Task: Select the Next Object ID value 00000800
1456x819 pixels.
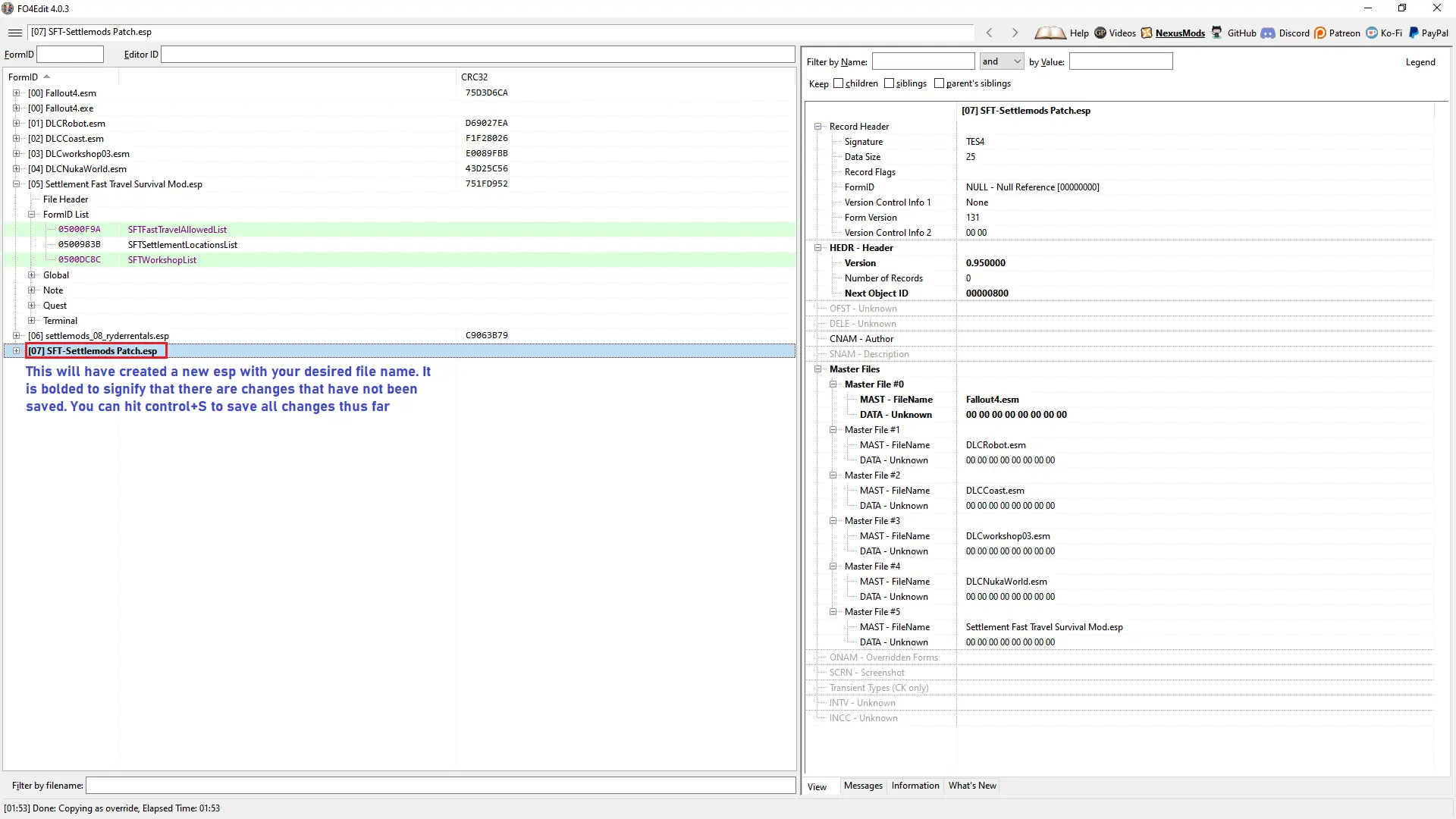Action: point(987,293)
